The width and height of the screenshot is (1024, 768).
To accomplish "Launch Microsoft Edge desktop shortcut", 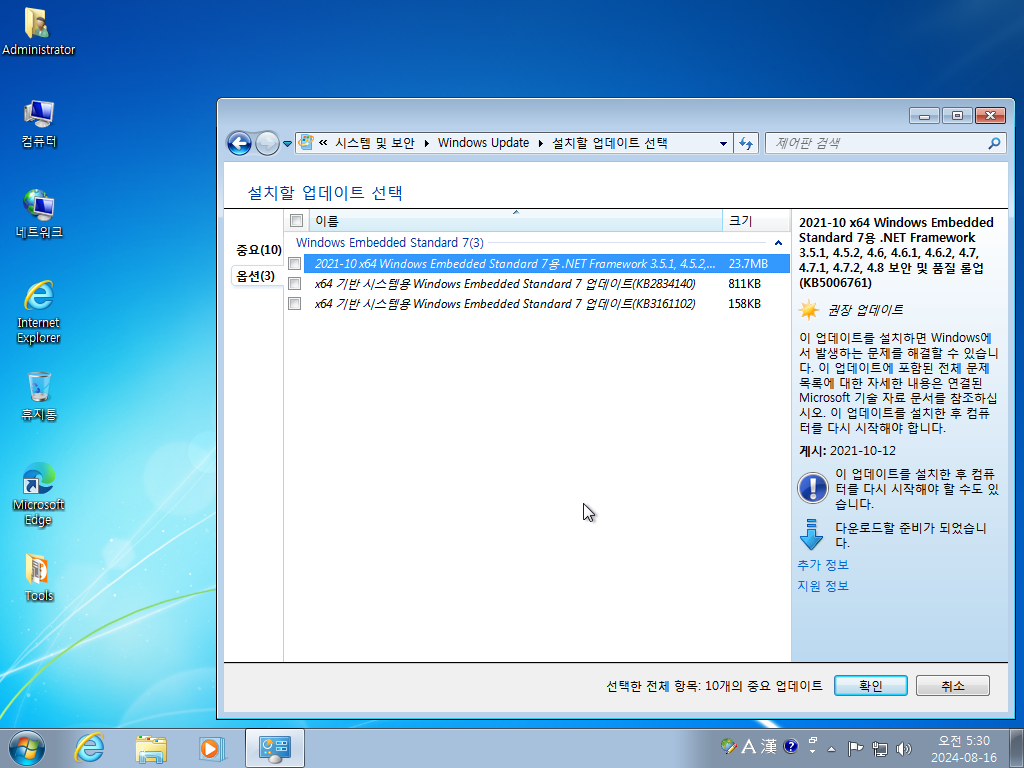I will pyautogui.click(x=39, y=494).
